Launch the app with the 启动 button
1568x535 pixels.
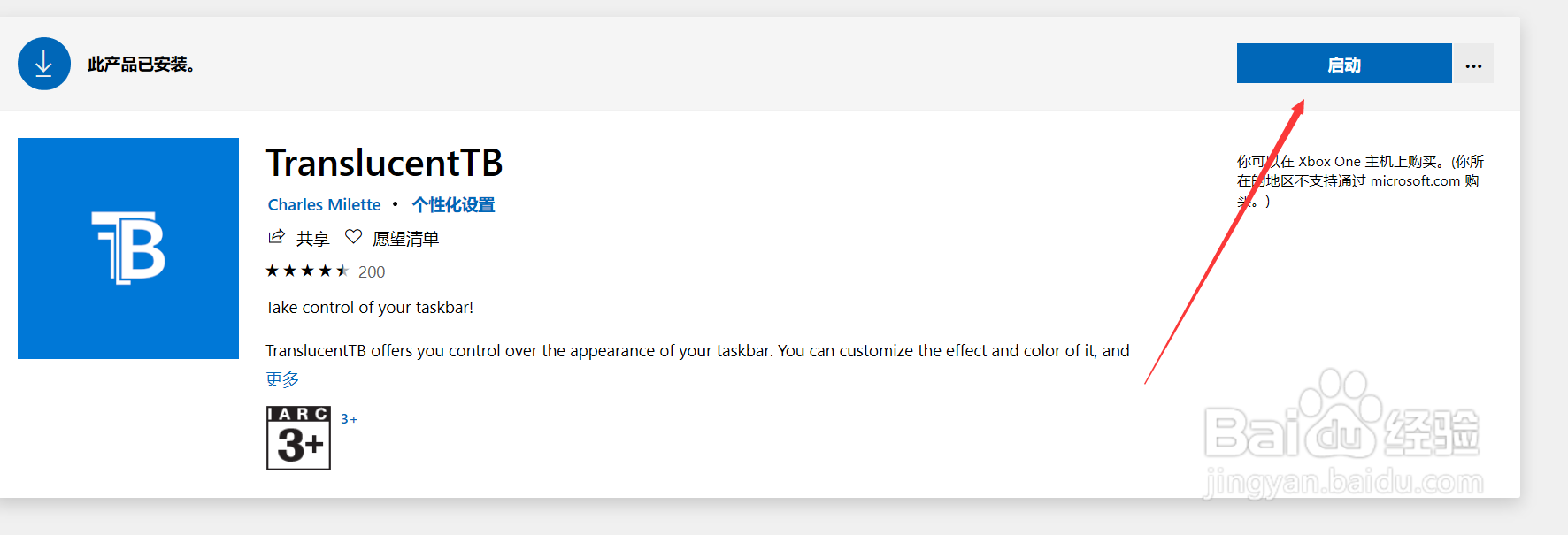click(x=1343, y=64)
